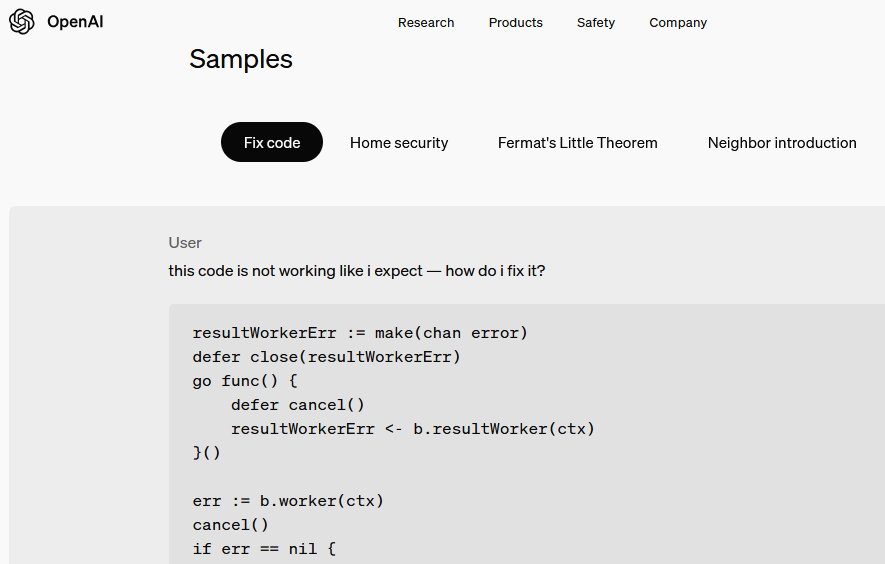Click the User label
Screen dimensions: 885x564
click(x=185, y=243)
